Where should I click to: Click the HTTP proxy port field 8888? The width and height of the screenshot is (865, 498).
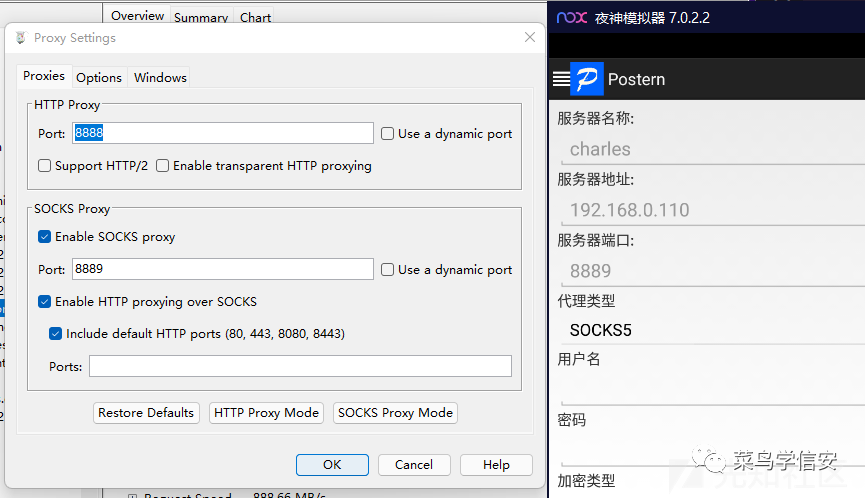223,133
